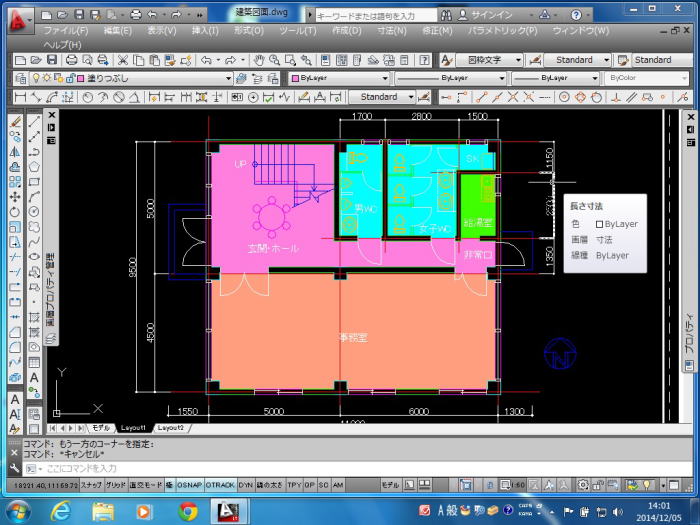Screen dimensions: 700x525
Task: Click the New drawing icon in Standard toolbar
Action: 20,60
